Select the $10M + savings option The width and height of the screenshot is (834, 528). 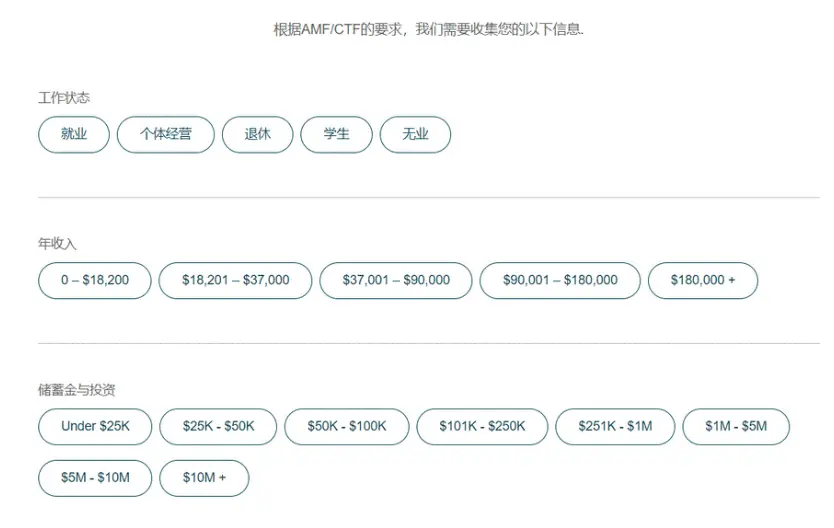click(x=204, y=478)
